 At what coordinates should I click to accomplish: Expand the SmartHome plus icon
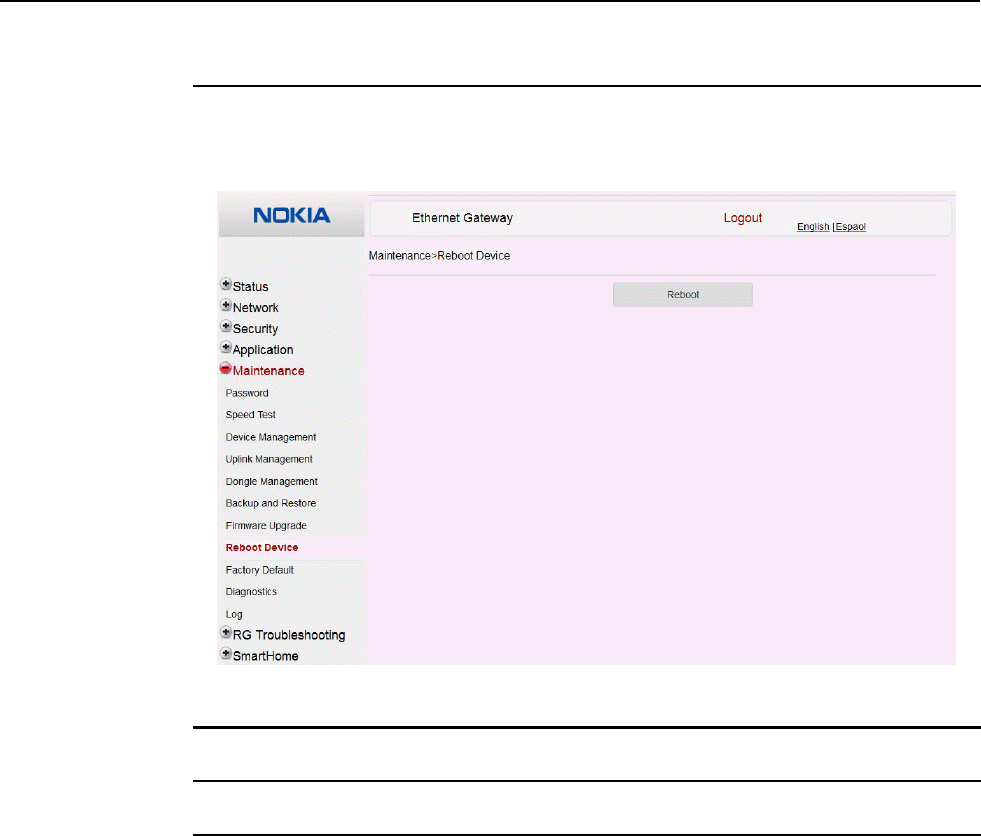[226, 654]
